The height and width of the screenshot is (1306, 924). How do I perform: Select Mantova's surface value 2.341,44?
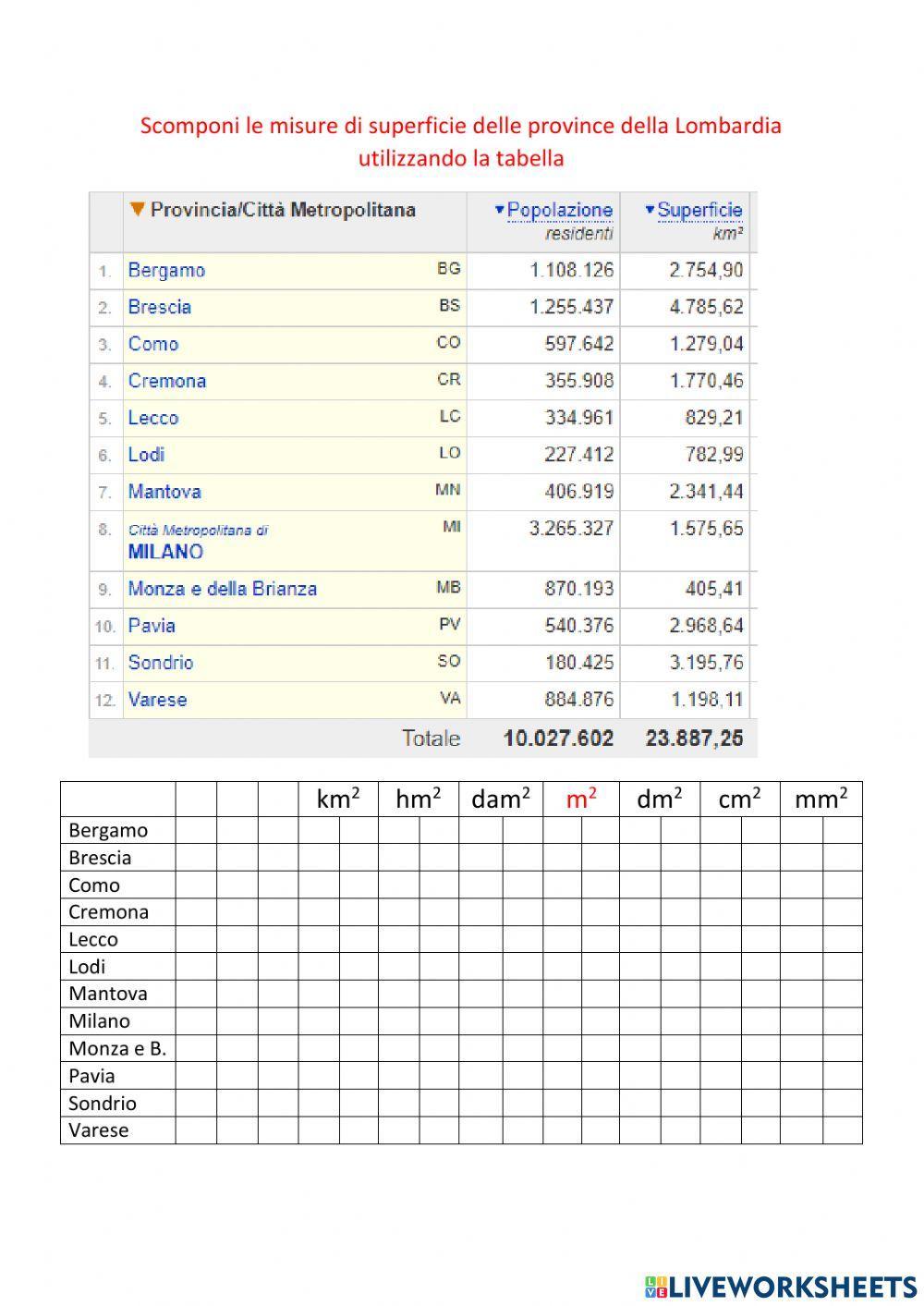(706, 492)
